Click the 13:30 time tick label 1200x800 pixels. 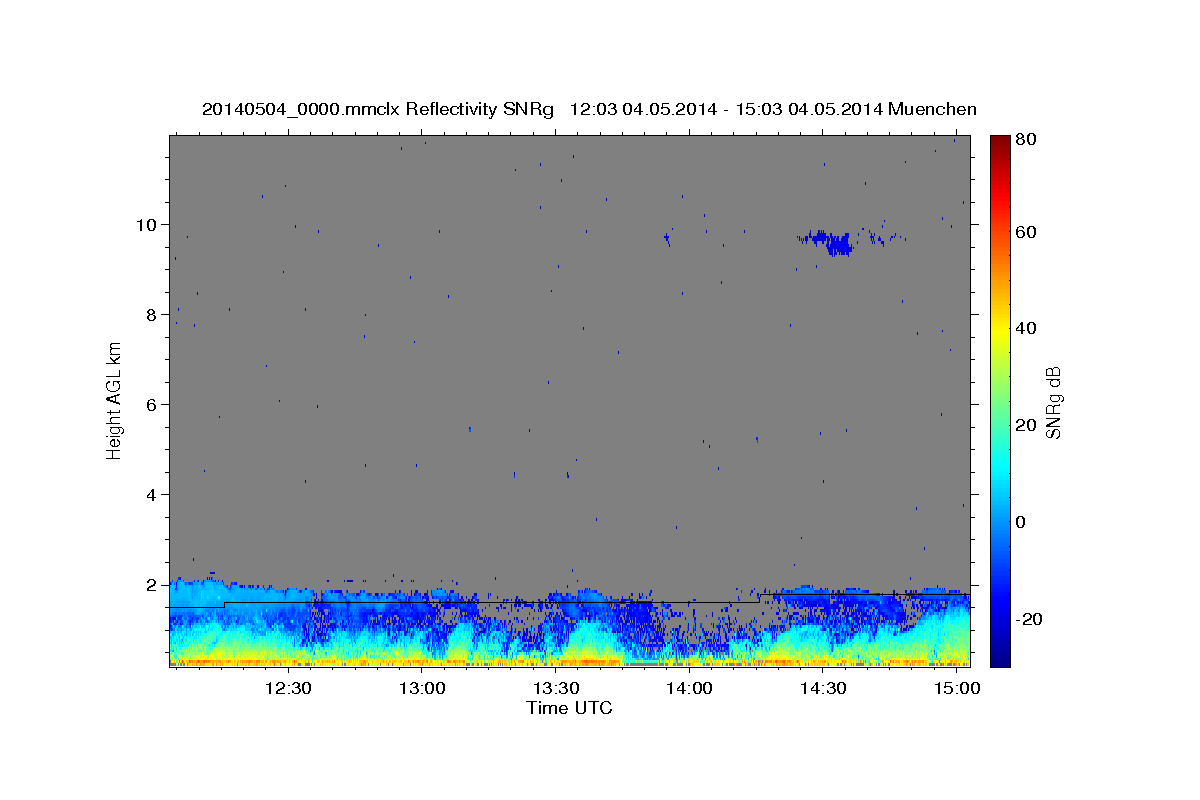pyautogui.click(x=556, y=689)
